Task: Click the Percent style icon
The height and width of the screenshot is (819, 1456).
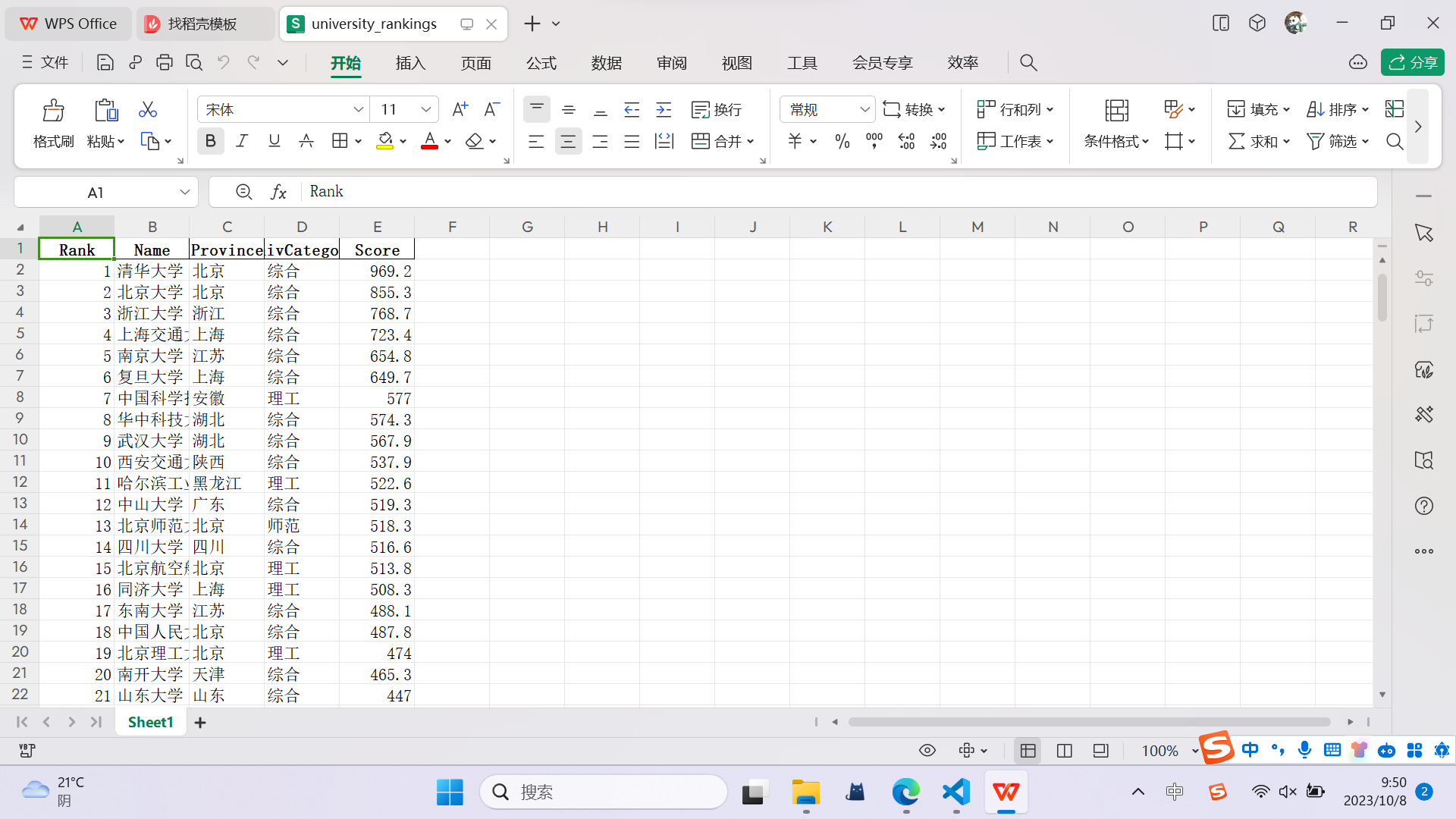Action: click(x=842, y=142)
